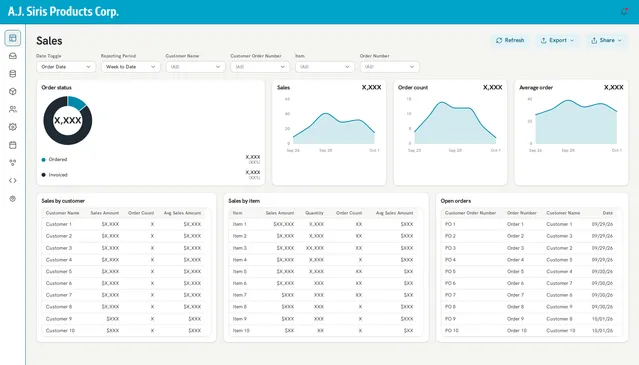Open the workflow nodes icon in sidebar
639x365 pixels.
(13, 163)
